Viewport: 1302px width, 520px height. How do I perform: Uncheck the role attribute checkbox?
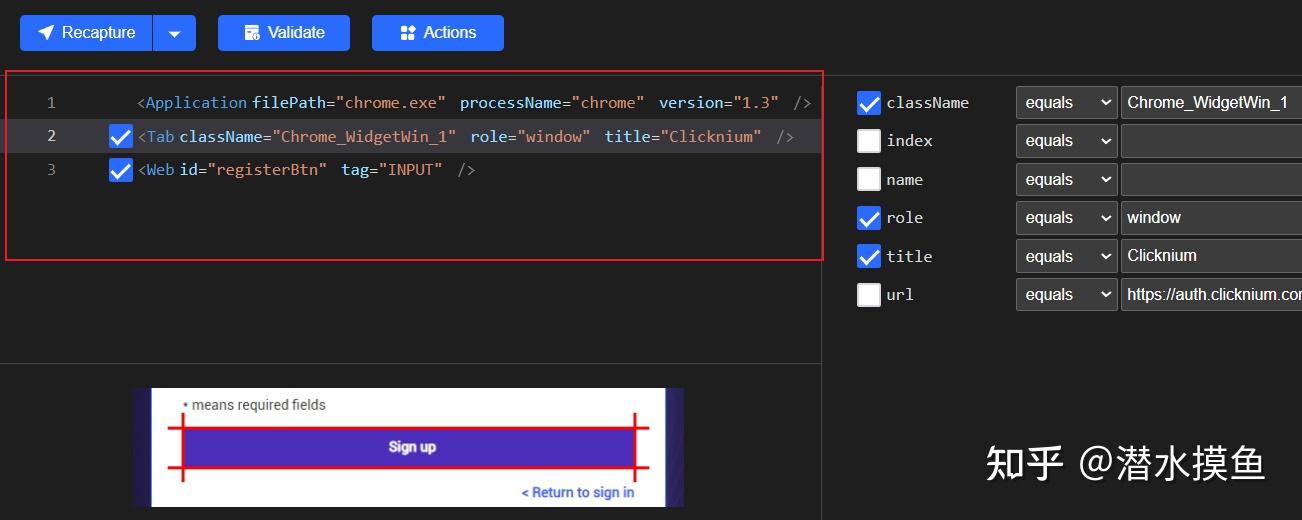[x=869, y=218]
